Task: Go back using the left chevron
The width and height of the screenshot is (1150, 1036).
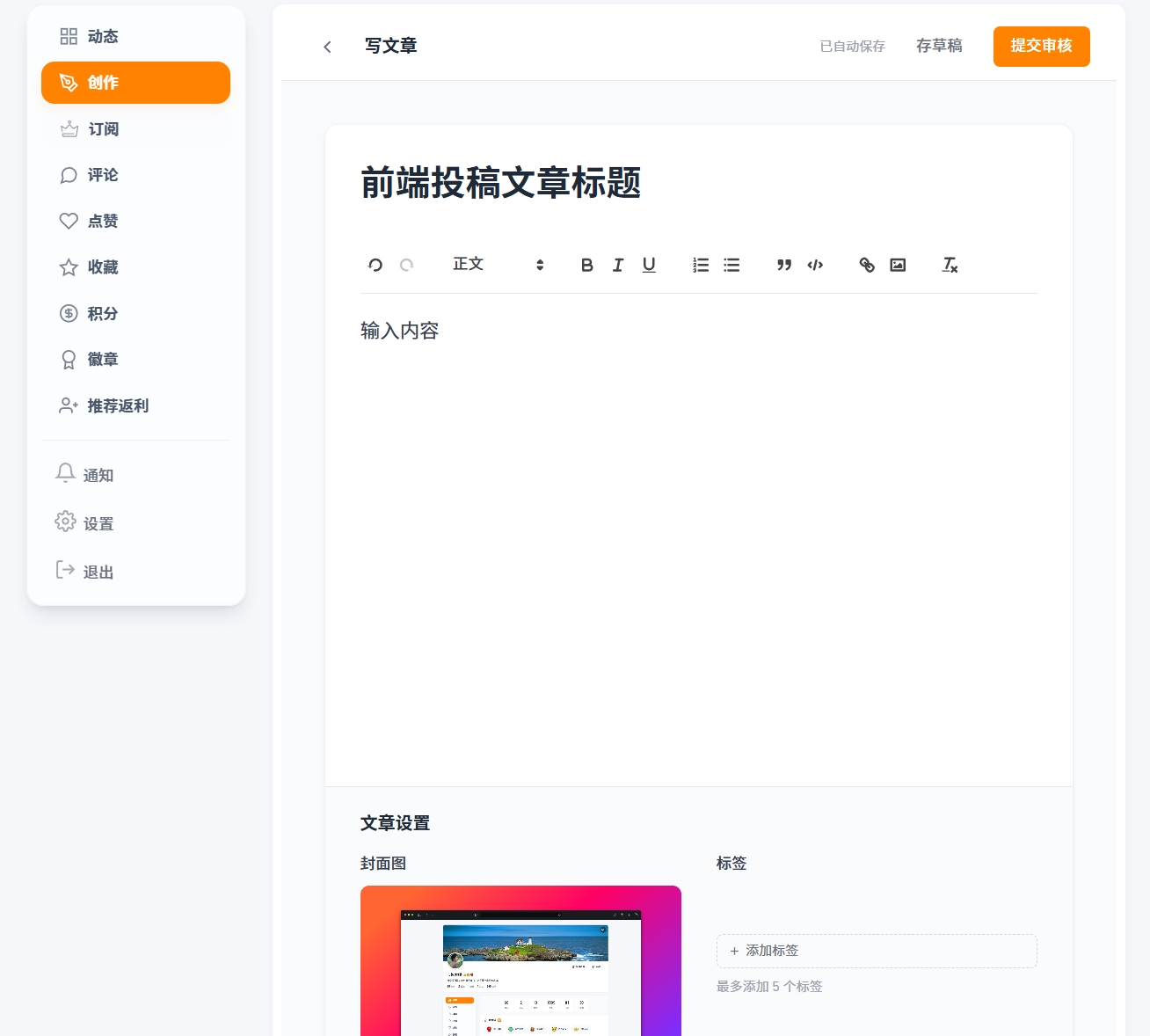Action: tap(327, 47)
